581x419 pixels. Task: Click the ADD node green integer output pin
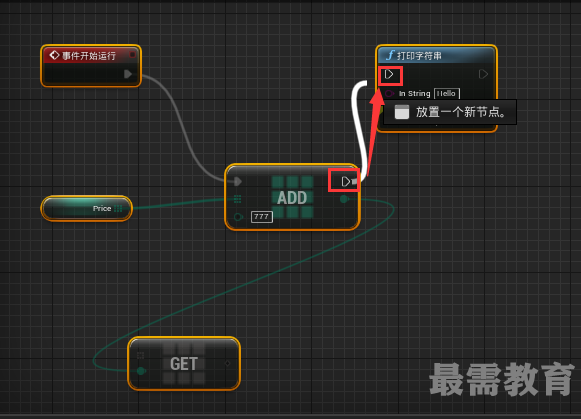[344, 199]
